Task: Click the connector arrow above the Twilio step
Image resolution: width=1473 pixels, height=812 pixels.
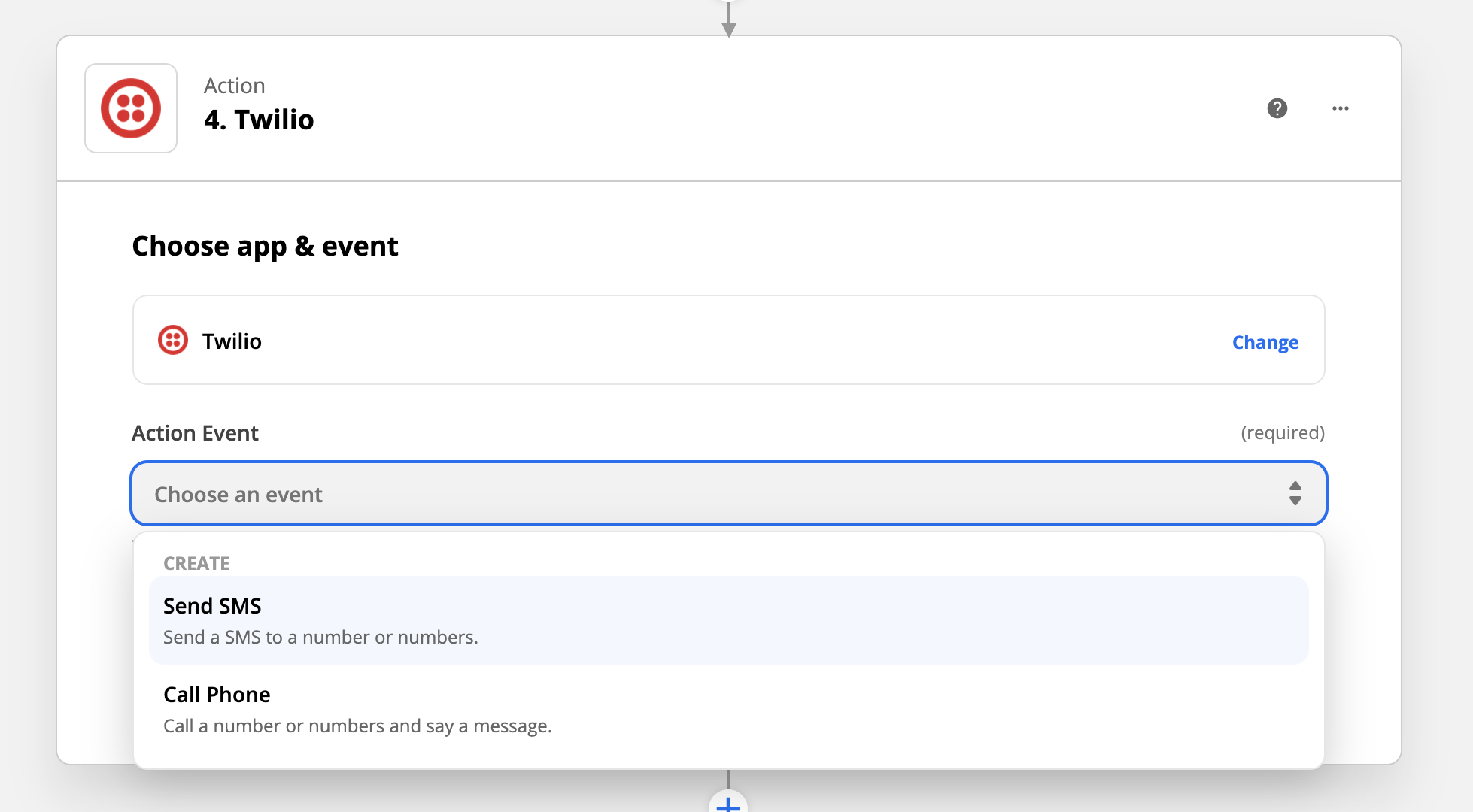Action: (728, 23)
